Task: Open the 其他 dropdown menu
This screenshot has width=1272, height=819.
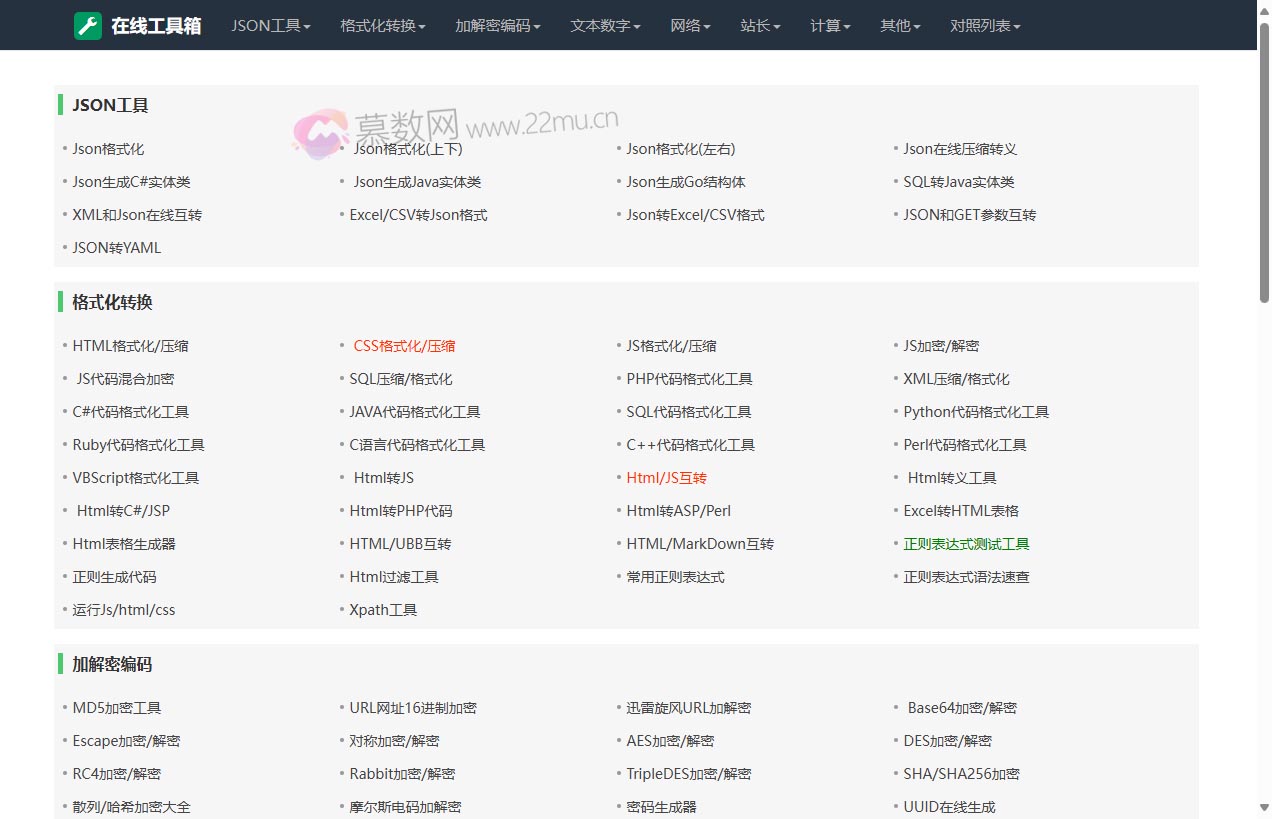Action: click(x=897, y=26)
